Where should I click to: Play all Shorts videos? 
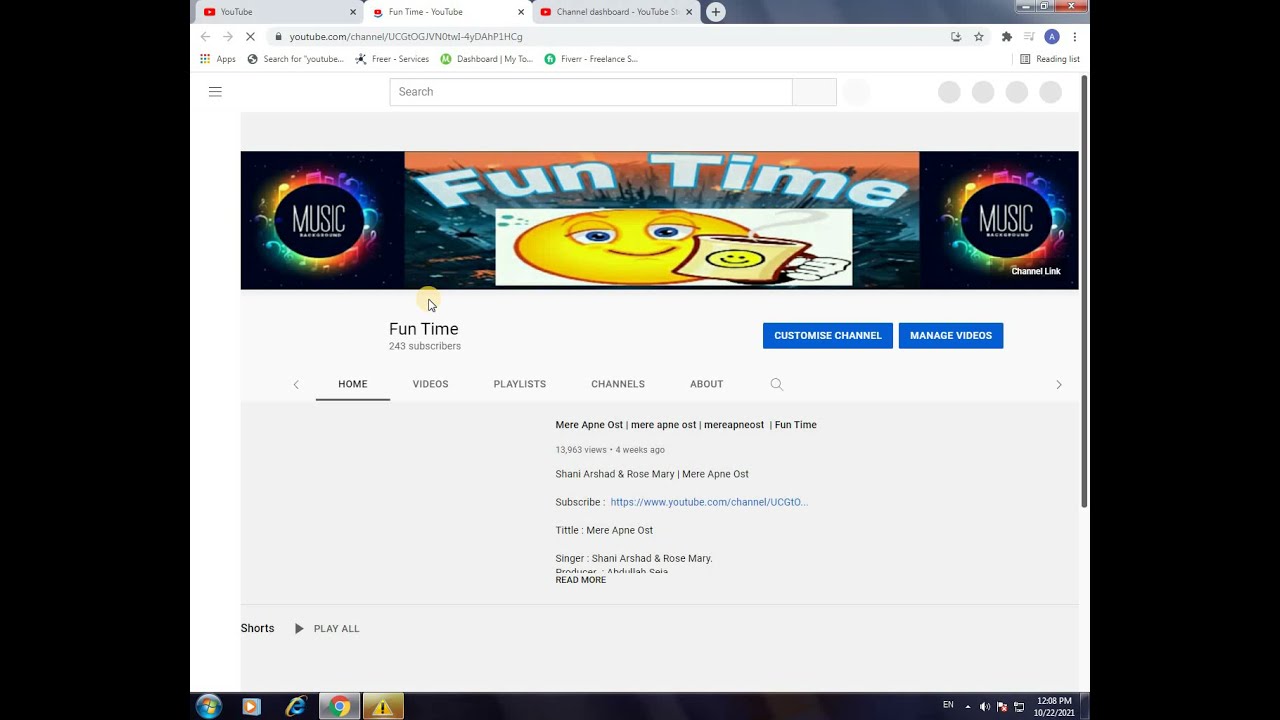(327, 629)
